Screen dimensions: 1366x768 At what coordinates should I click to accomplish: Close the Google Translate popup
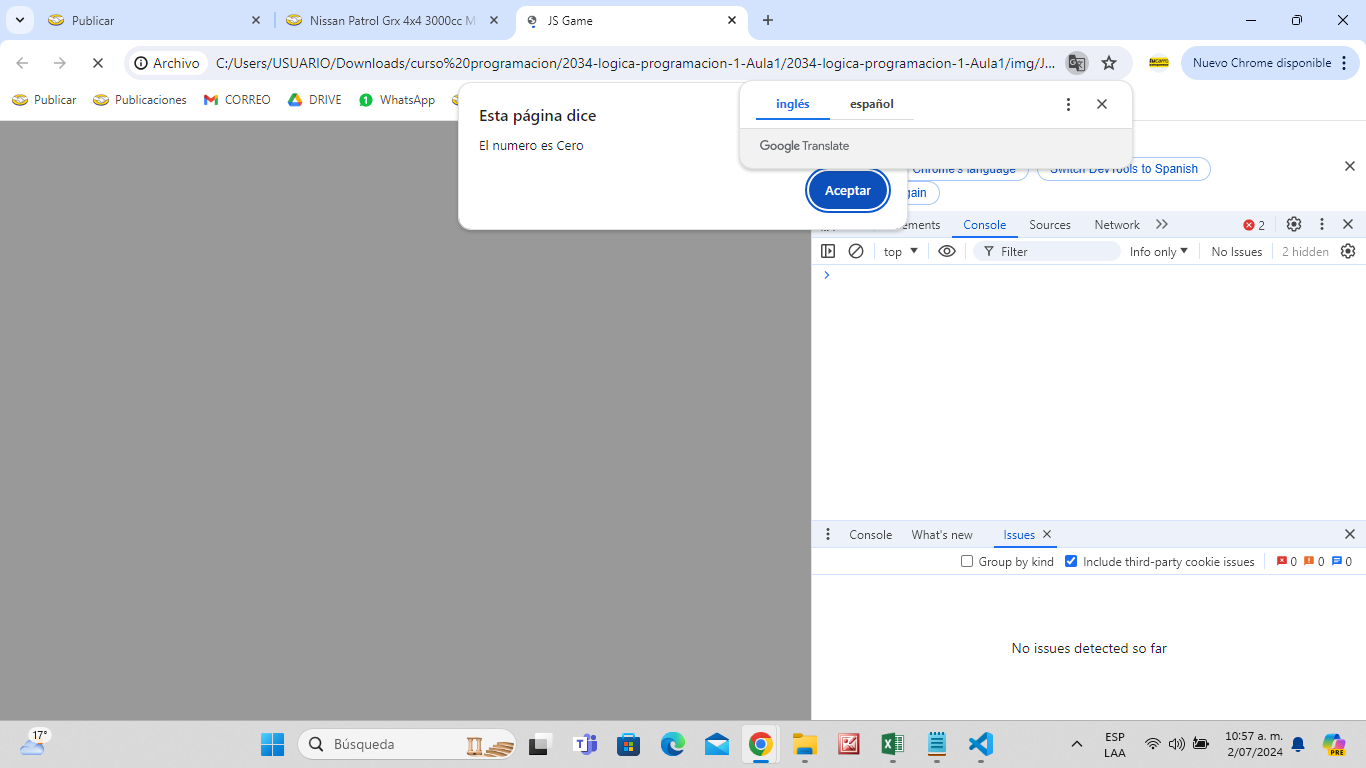(x=1102, y=104)
